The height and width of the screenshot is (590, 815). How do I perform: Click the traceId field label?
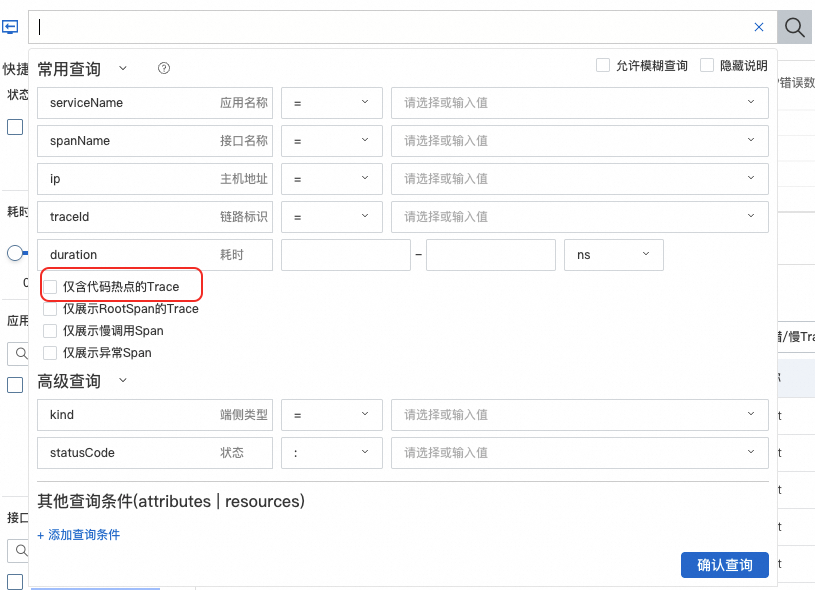point(155,217)
